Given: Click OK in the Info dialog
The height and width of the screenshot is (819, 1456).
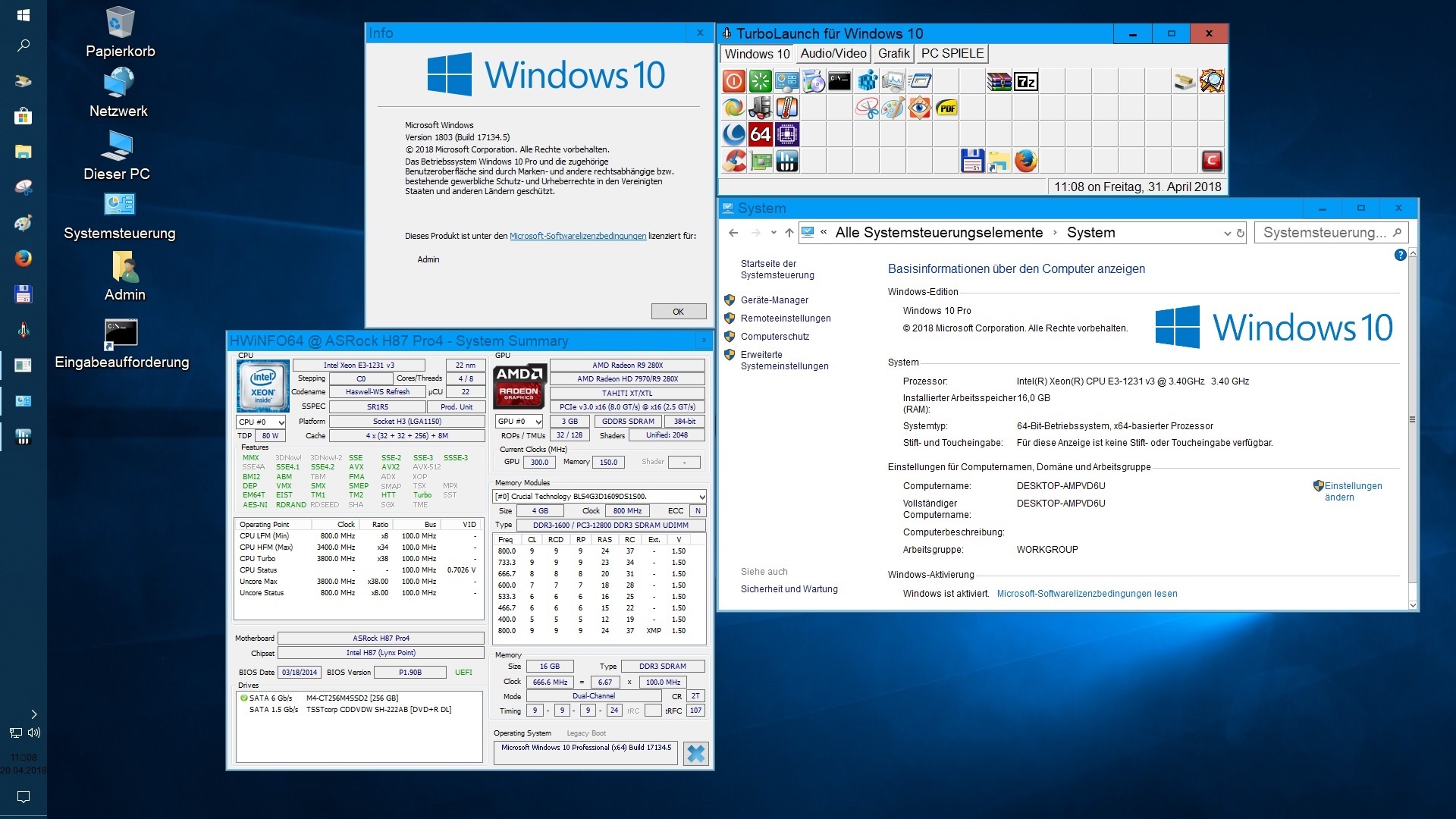Looking at the screenshot, I should [678, 312].
